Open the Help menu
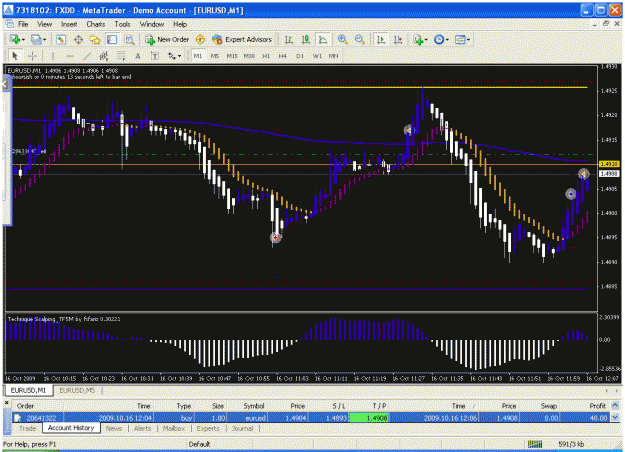Screen dimensions: 625x452 (180, 24)
